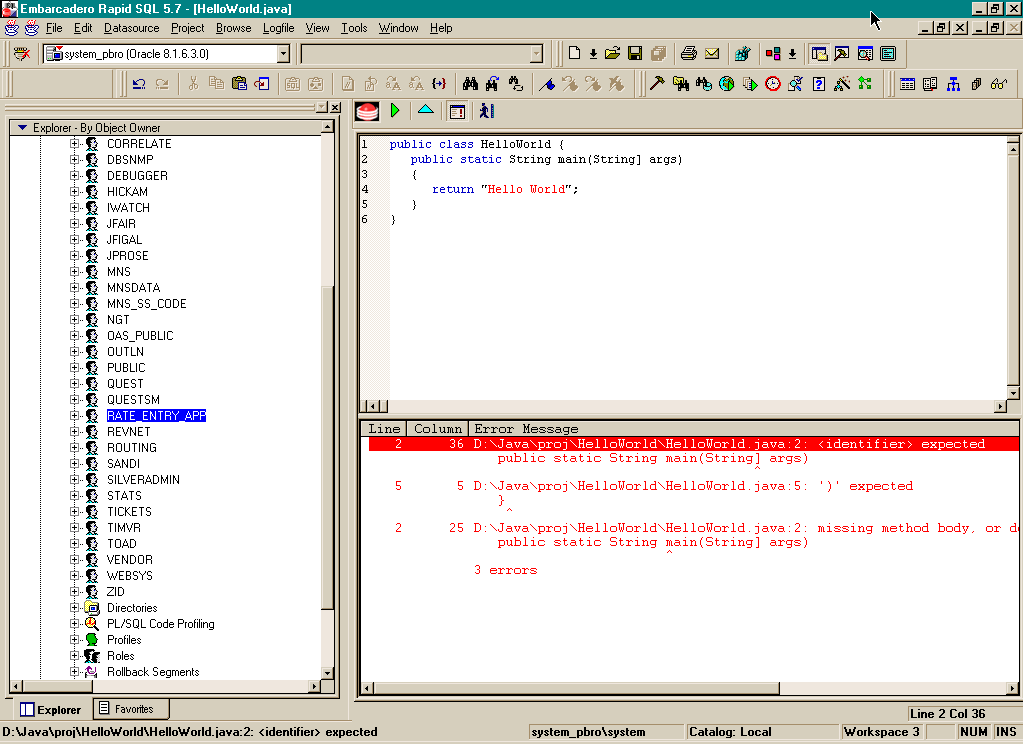Image resolution: width=1023 pixels, height=744 pixels.
Task: Select the missing method body error row
Action: point(693,528)
